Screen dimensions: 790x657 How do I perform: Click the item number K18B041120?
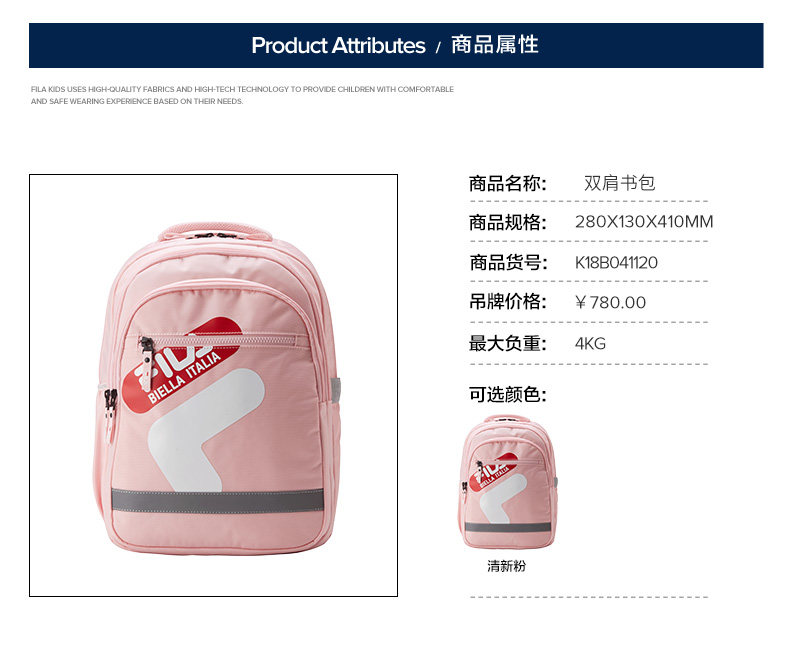(x=616, y=262)
